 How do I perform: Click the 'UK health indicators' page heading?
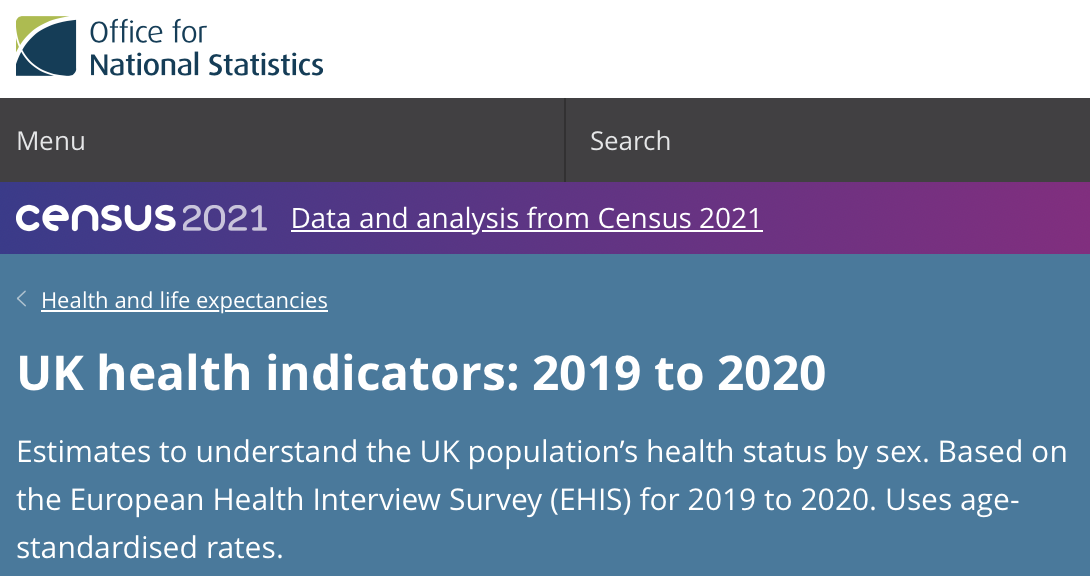point(268,373)
